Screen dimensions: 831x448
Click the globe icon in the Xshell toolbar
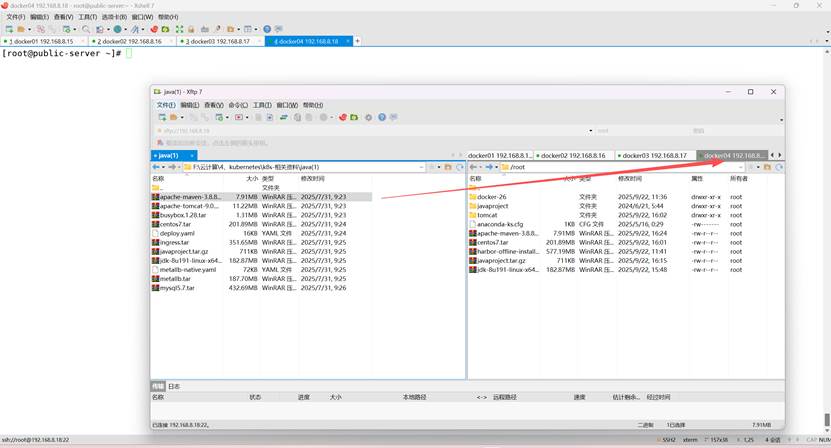pos(118,29)
